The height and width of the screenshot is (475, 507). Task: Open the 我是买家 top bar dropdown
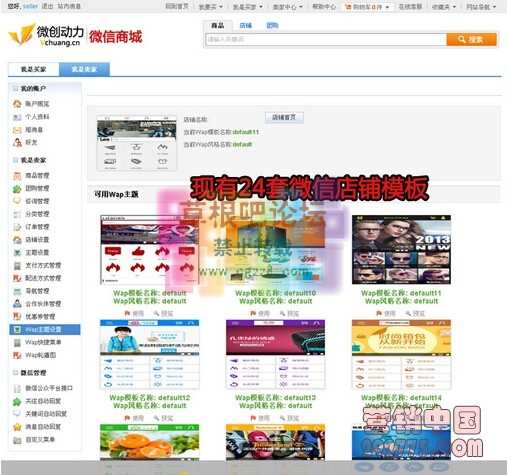click(247, 7)
